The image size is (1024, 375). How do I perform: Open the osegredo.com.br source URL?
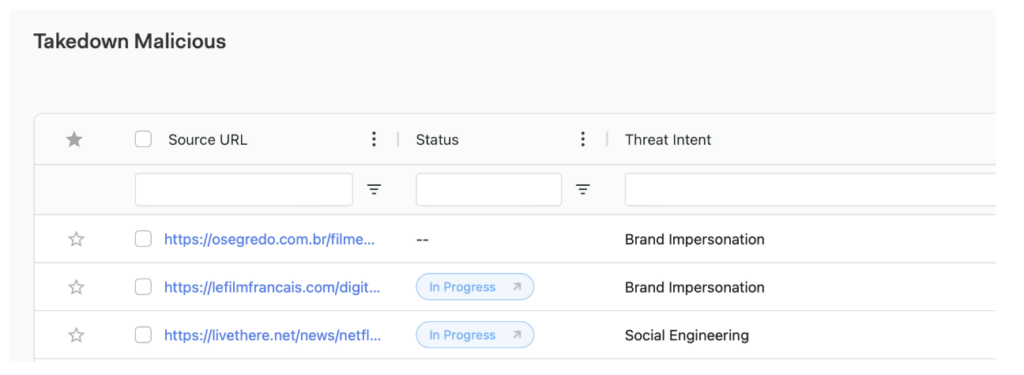coord(270,240)
